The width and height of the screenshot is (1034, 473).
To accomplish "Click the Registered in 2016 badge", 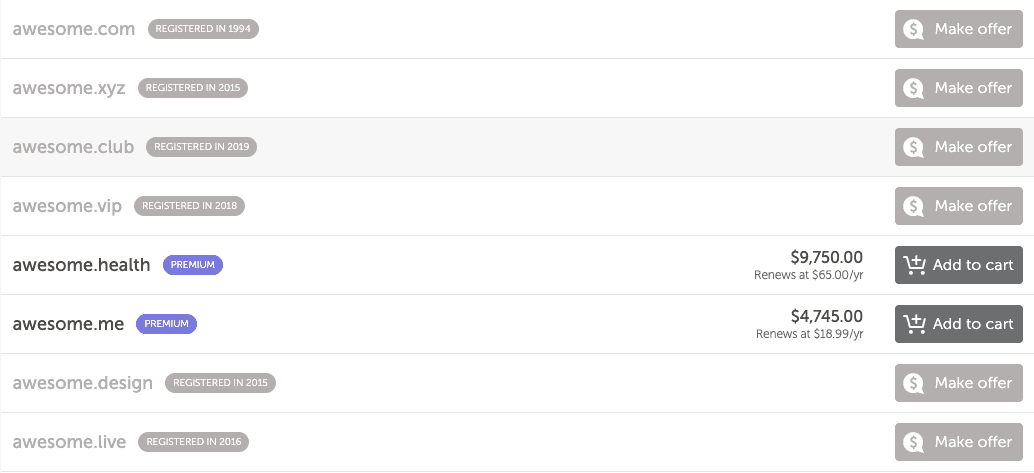I will (194, 441).
